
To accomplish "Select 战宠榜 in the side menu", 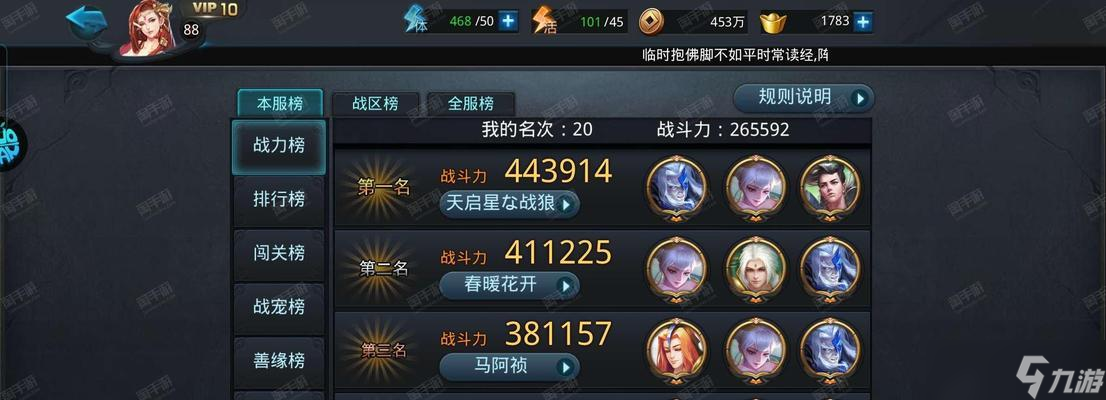I will 279,307.
